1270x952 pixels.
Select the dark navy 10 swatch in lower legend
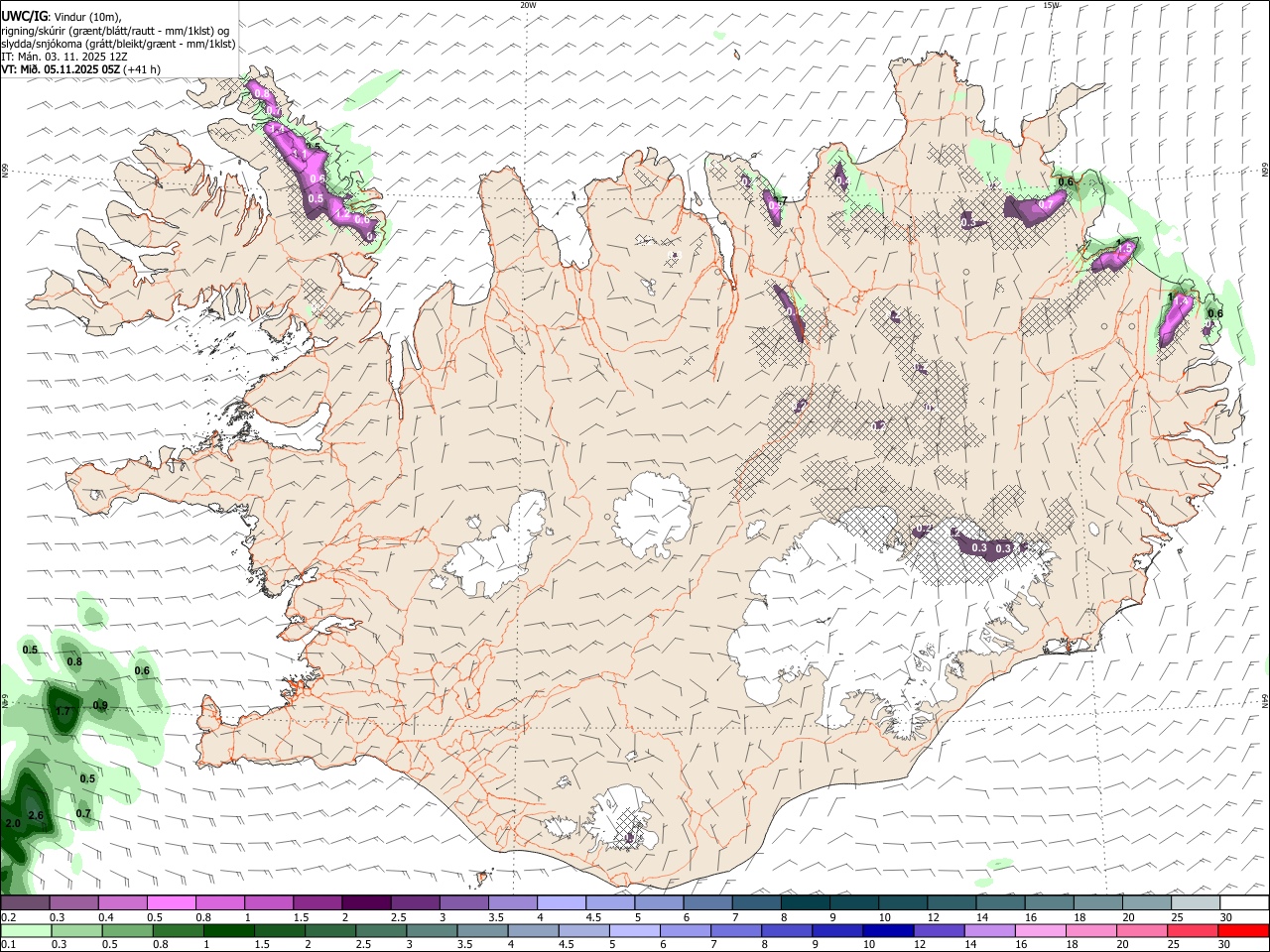(886, 931)
